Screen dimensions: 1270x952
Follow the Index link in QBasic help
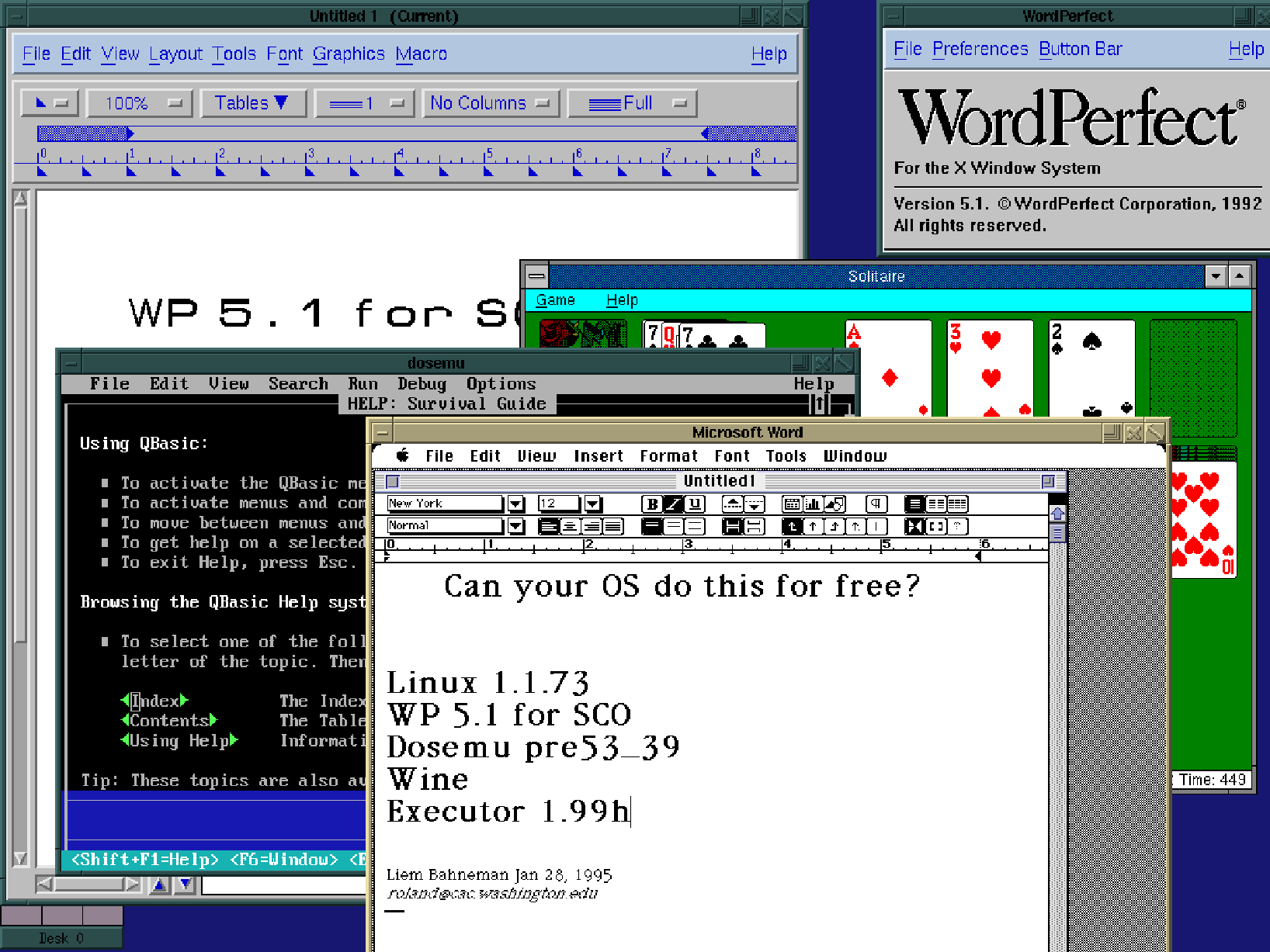click(154, 701)
